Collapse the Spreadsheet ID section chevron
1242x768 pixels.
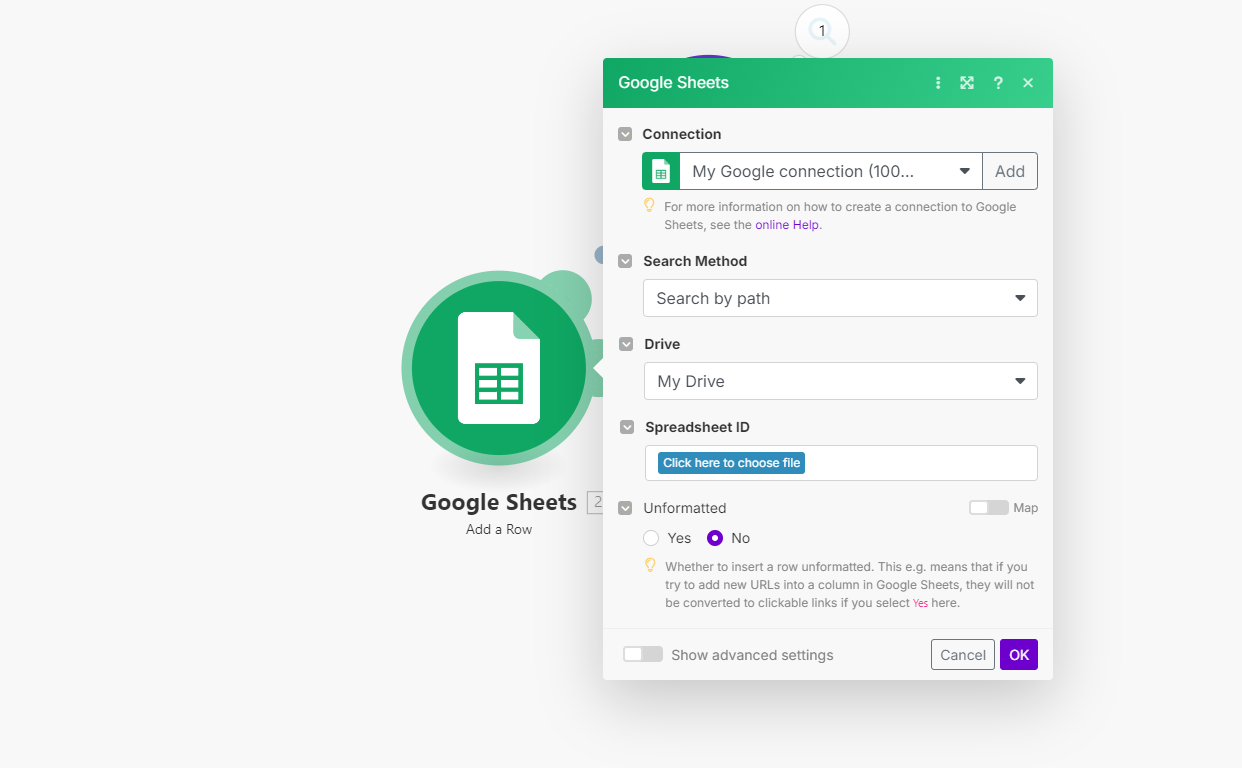(627, 427)
